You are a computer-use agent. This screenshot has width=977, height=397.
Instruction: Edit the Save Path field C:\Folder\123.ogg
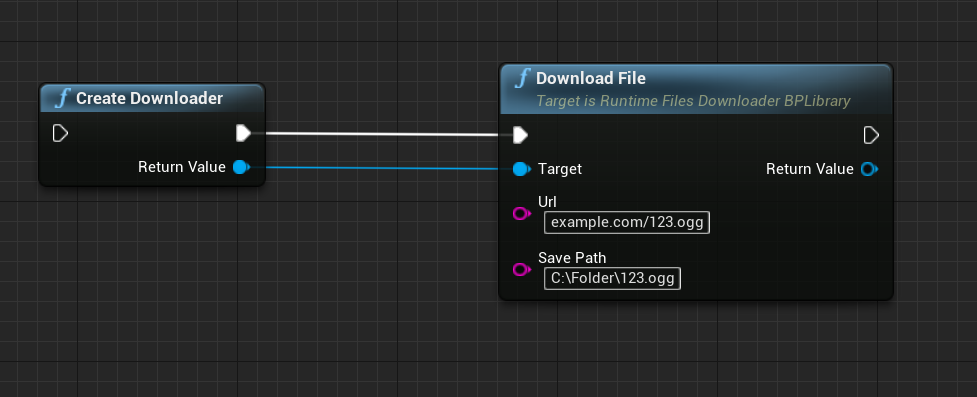pos(612,278)
